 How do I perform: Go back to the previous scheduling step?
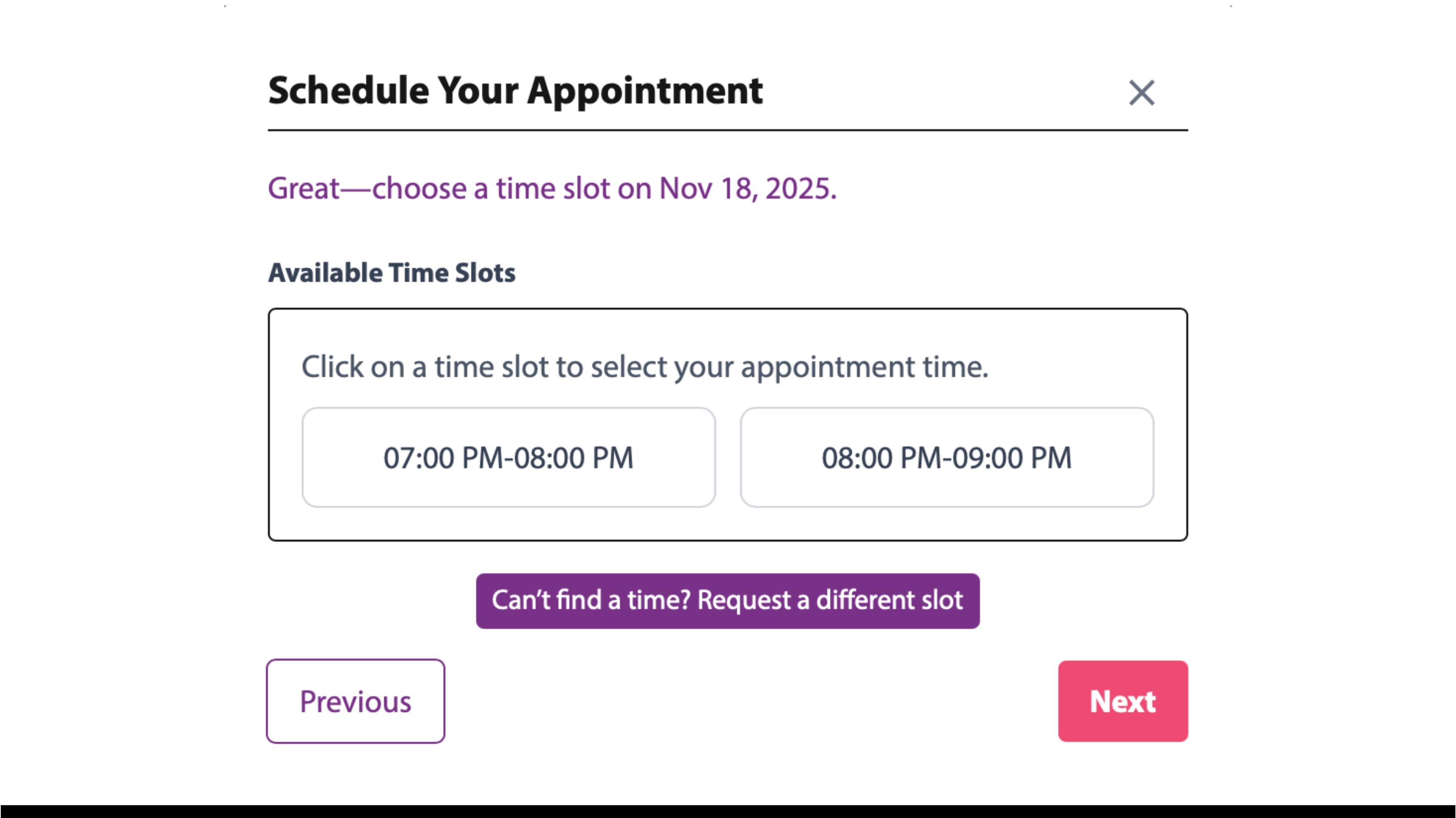(x=356, y=701)
